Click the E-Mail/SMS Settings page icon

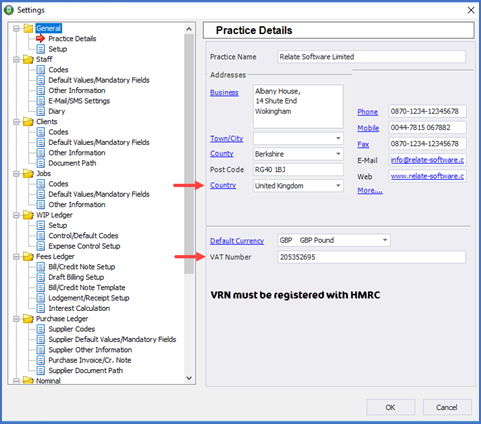(x=41, y=101)
